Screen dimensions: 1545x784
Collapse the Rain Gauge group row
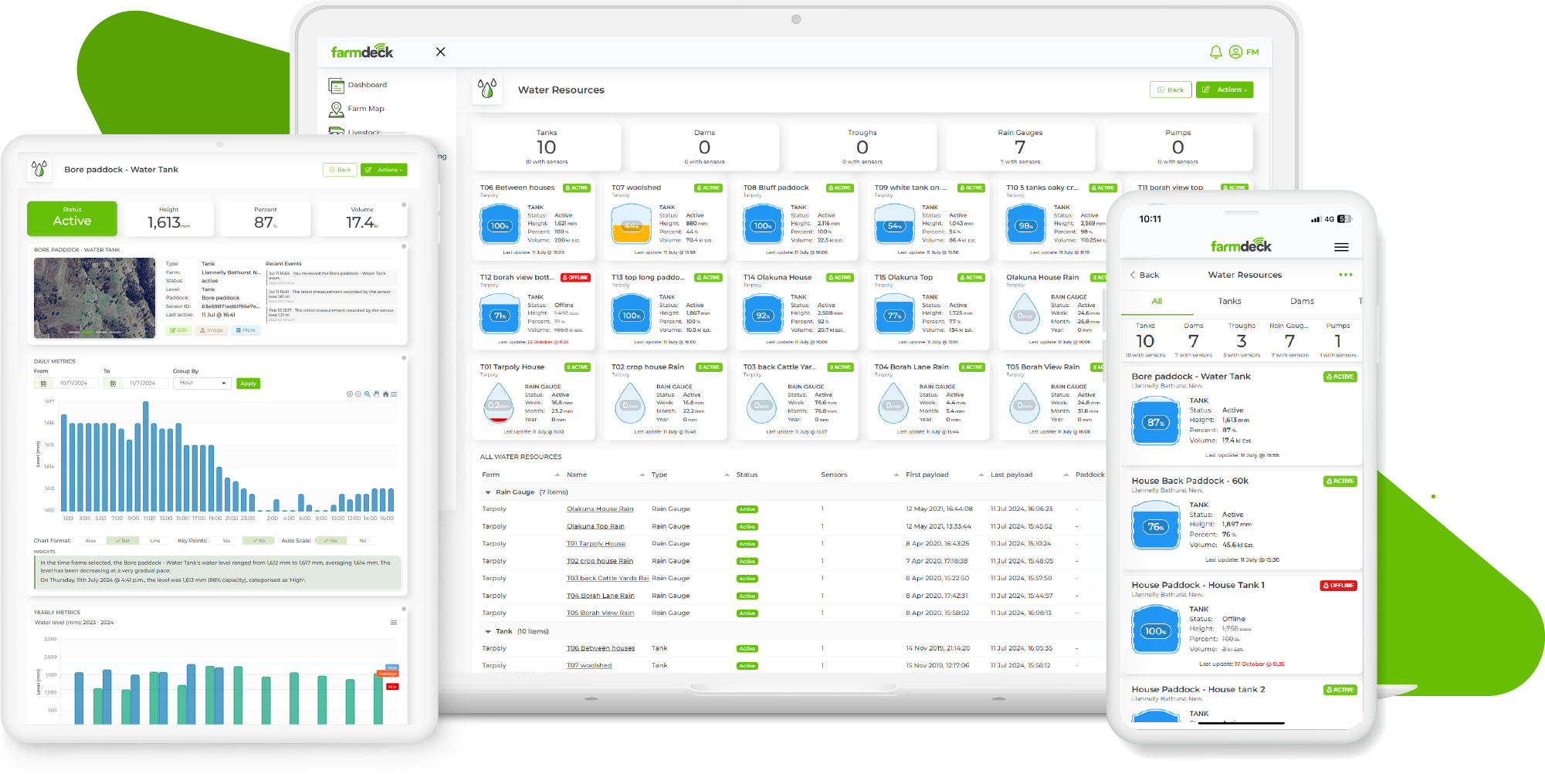click(488, 492)
